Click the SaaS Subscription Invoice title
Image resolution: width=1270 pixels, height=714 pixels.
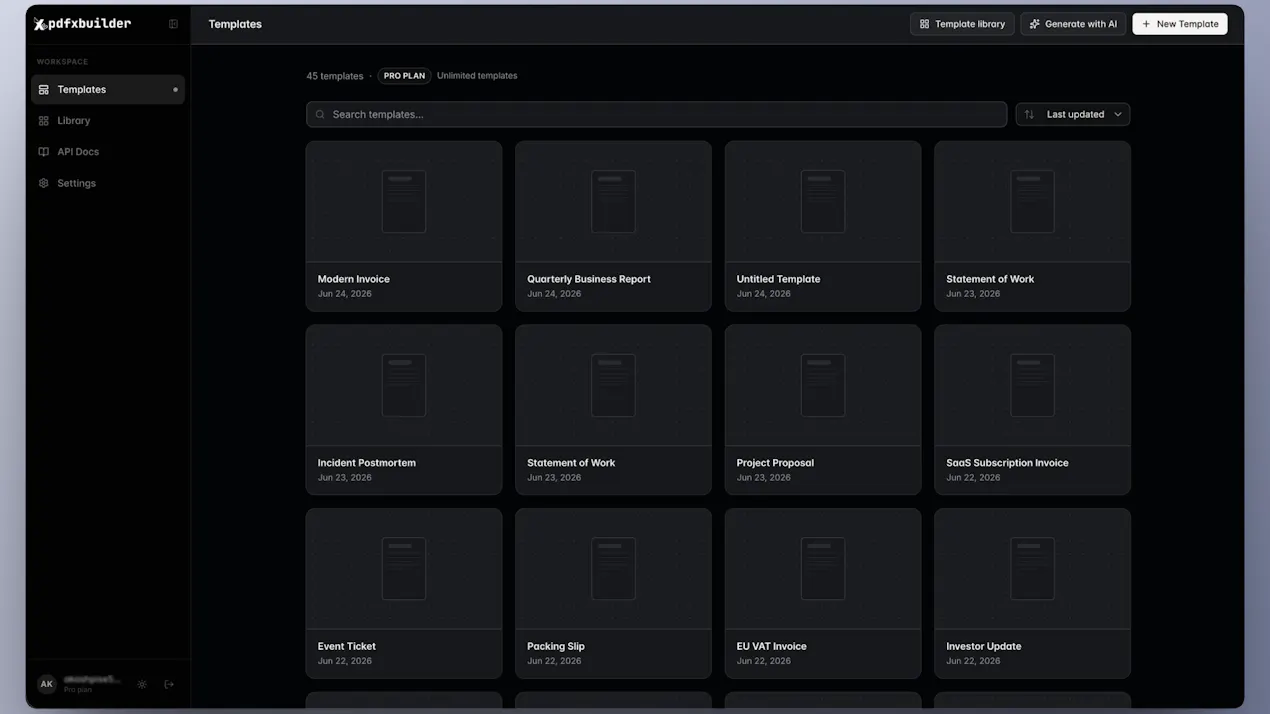point(1007,463)
